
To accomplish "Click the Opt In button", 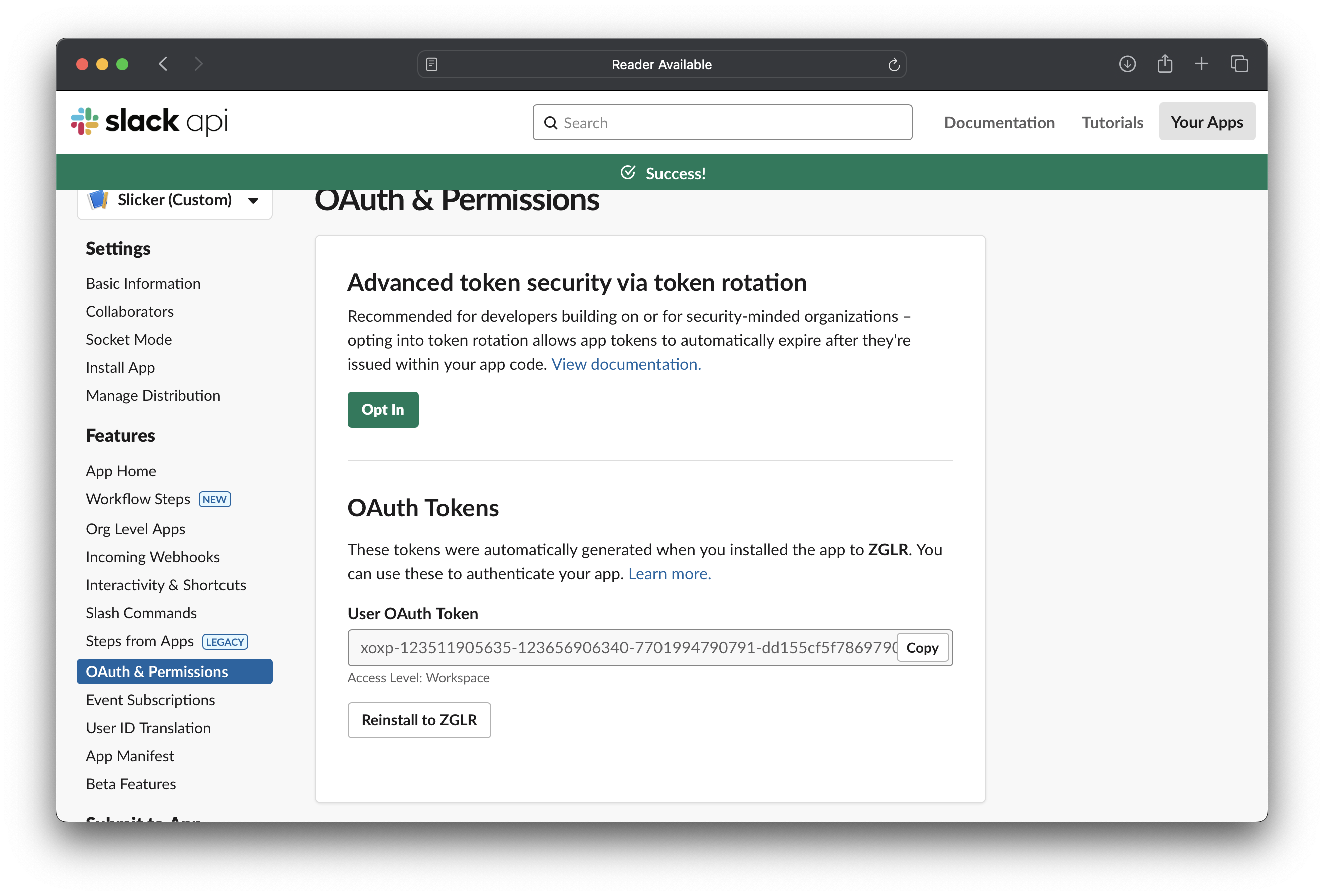I will pos(383,409).
